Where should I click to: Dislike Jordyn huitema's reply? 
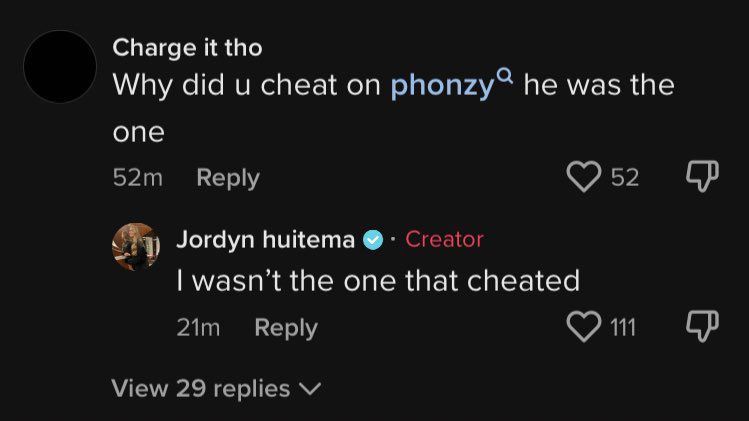[702, 327]
